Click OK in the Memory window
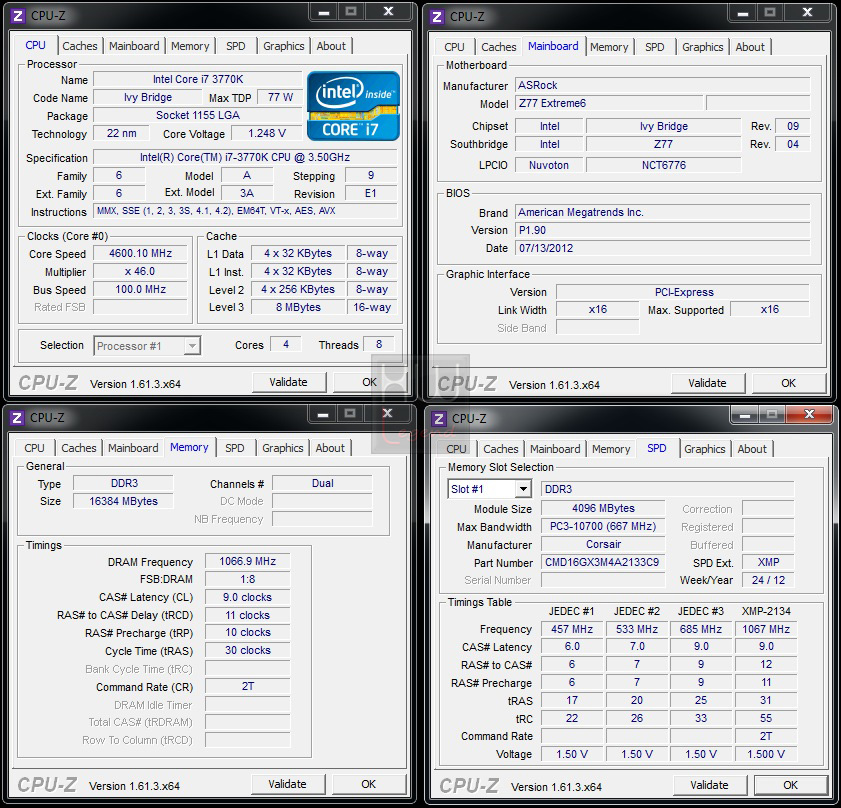The image size is (841, 808). pyautogui.click(x=368, y=784)
